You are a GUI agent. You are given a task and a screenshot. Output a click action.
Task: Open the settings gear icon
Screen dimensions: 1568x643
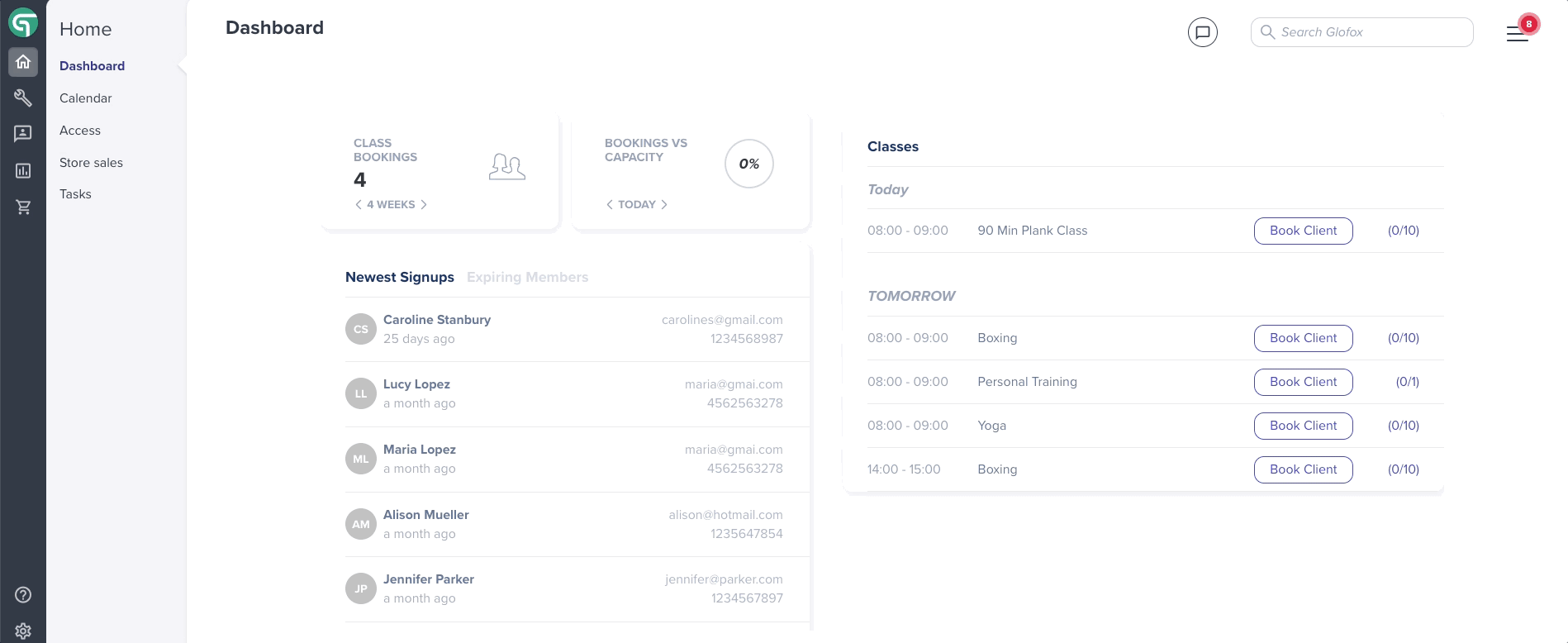pyautogui.click(x=23, y=631)
